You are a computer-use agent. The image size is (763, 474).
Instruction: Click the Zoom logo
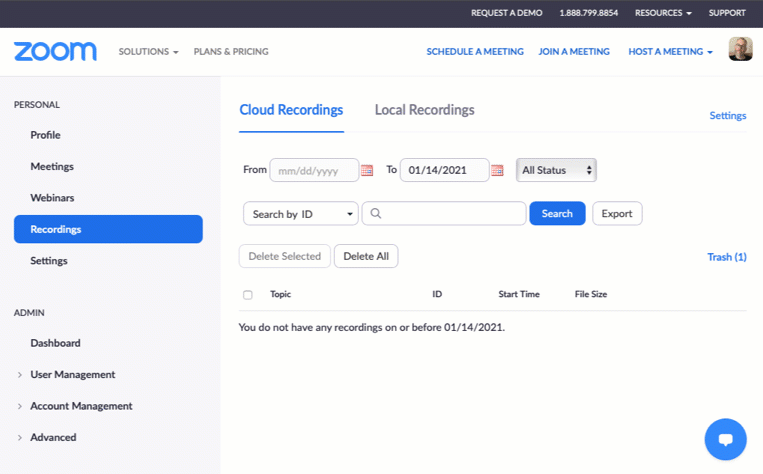coord(55,52)
